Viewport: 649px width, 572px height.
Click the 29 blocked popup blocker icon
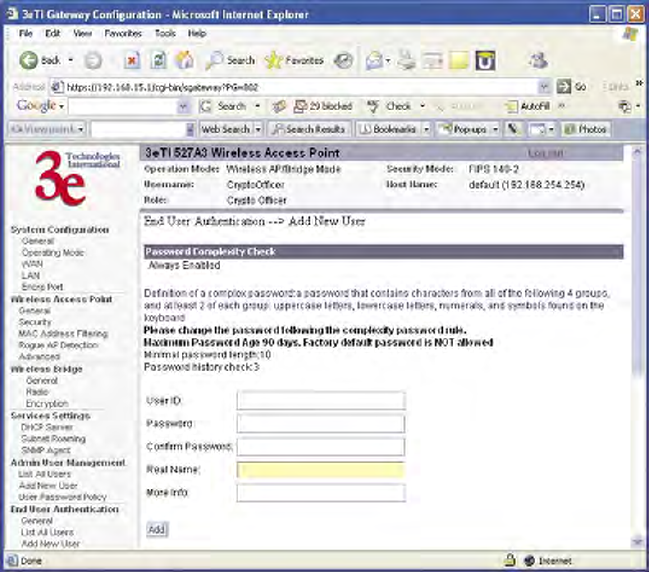pyautogui.click(x=323, y=106)
